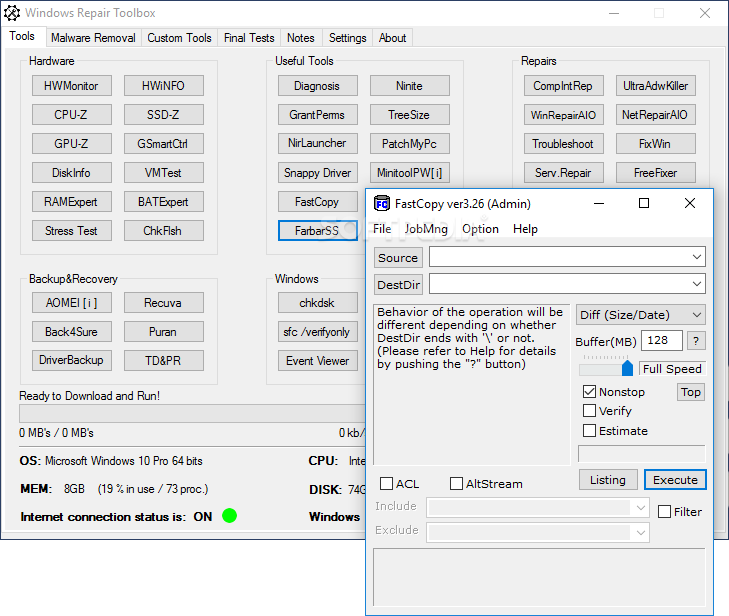729x616 pixels.
Task: Launch UltraAdwKiller
Action: point(656,86)
